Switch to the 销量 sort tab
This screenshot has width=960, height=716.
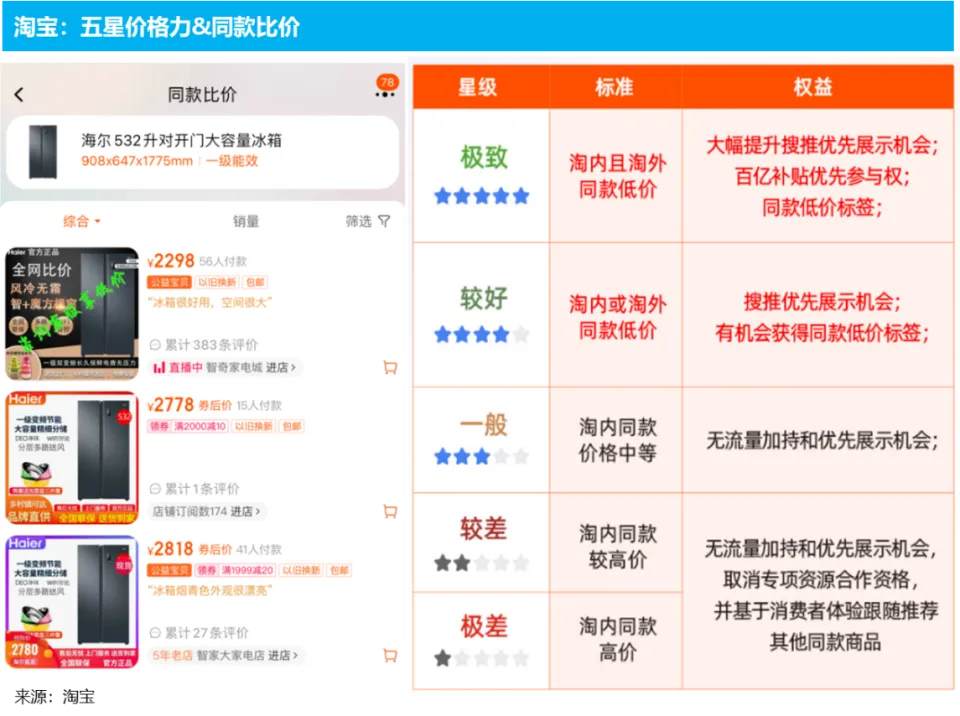[x=246, y=221]
